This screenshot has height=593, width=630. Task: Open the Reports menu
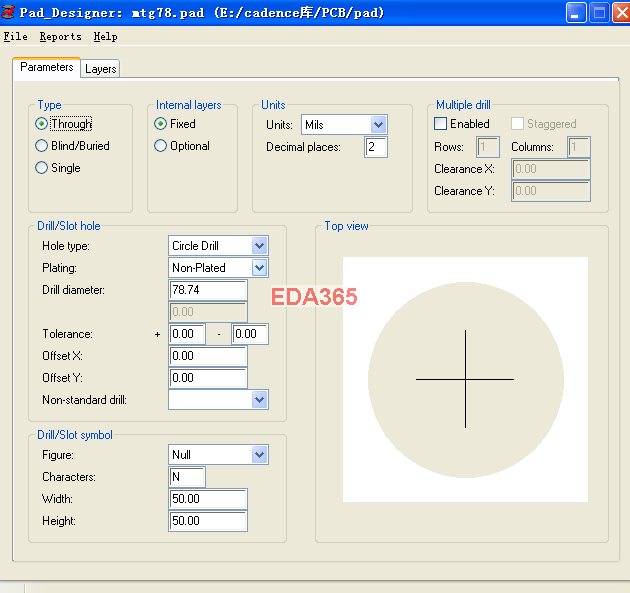pos(60,37)
